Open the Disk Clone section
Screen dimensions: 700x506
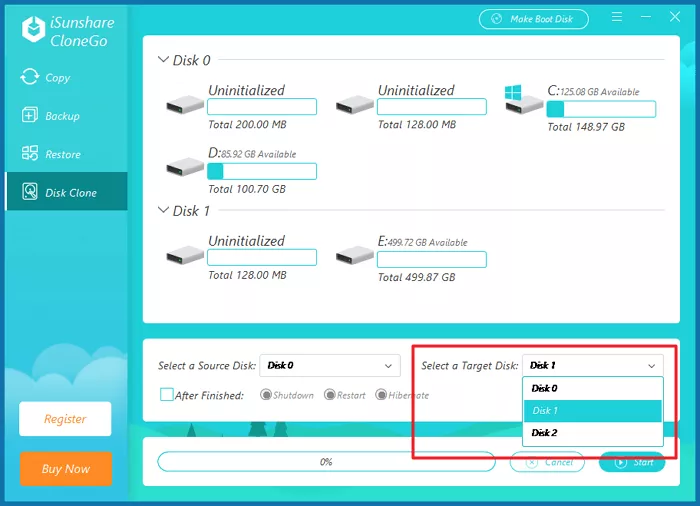66,191
